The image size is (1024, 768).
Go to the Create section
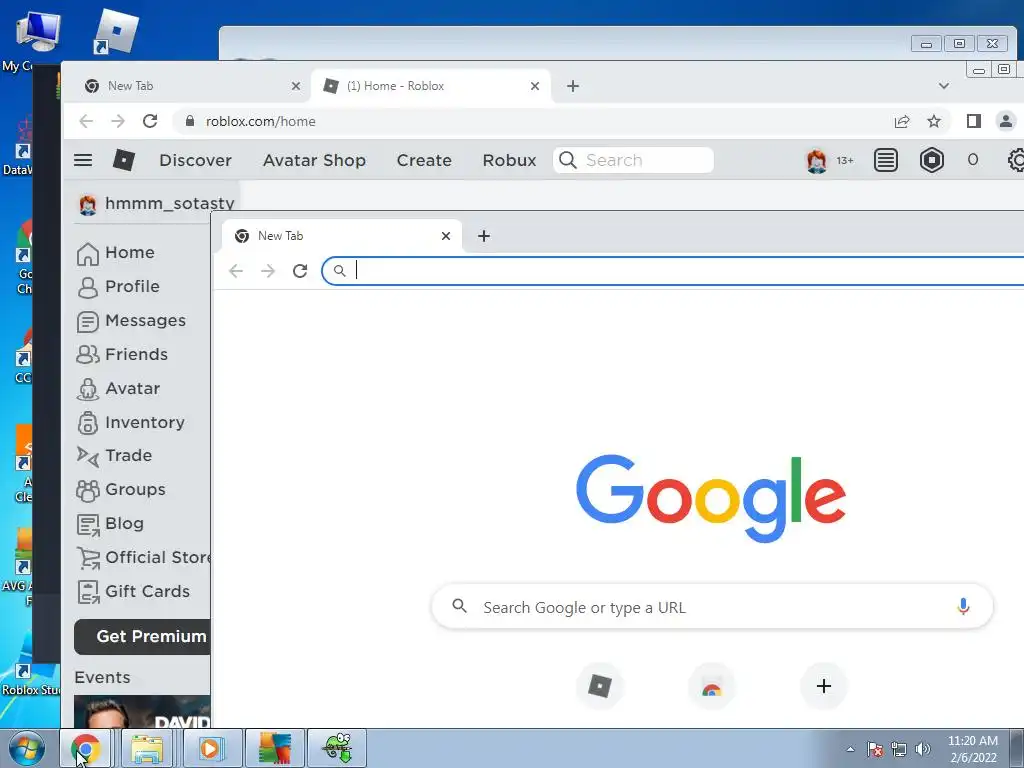pos(424,160)
